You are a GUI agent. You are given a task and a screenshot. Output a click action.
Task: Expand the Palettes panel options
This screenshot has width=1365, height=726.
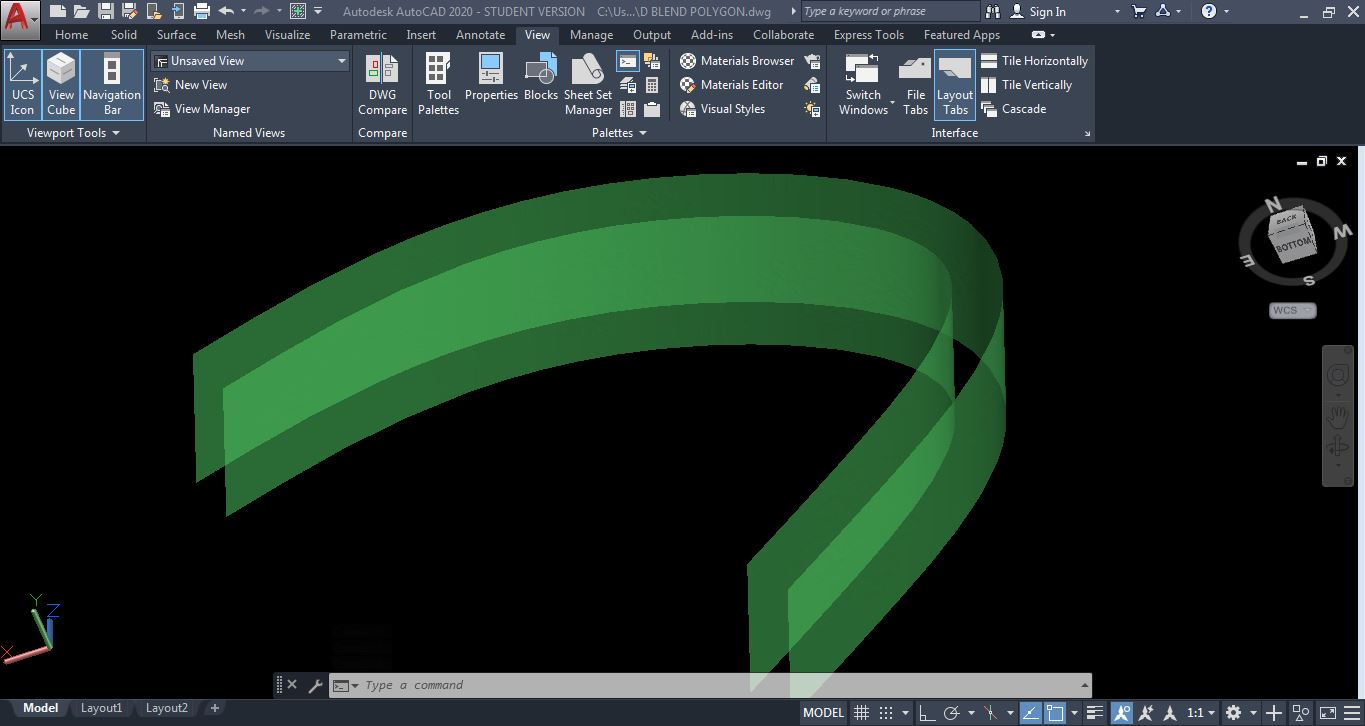[x=643, y=132]
